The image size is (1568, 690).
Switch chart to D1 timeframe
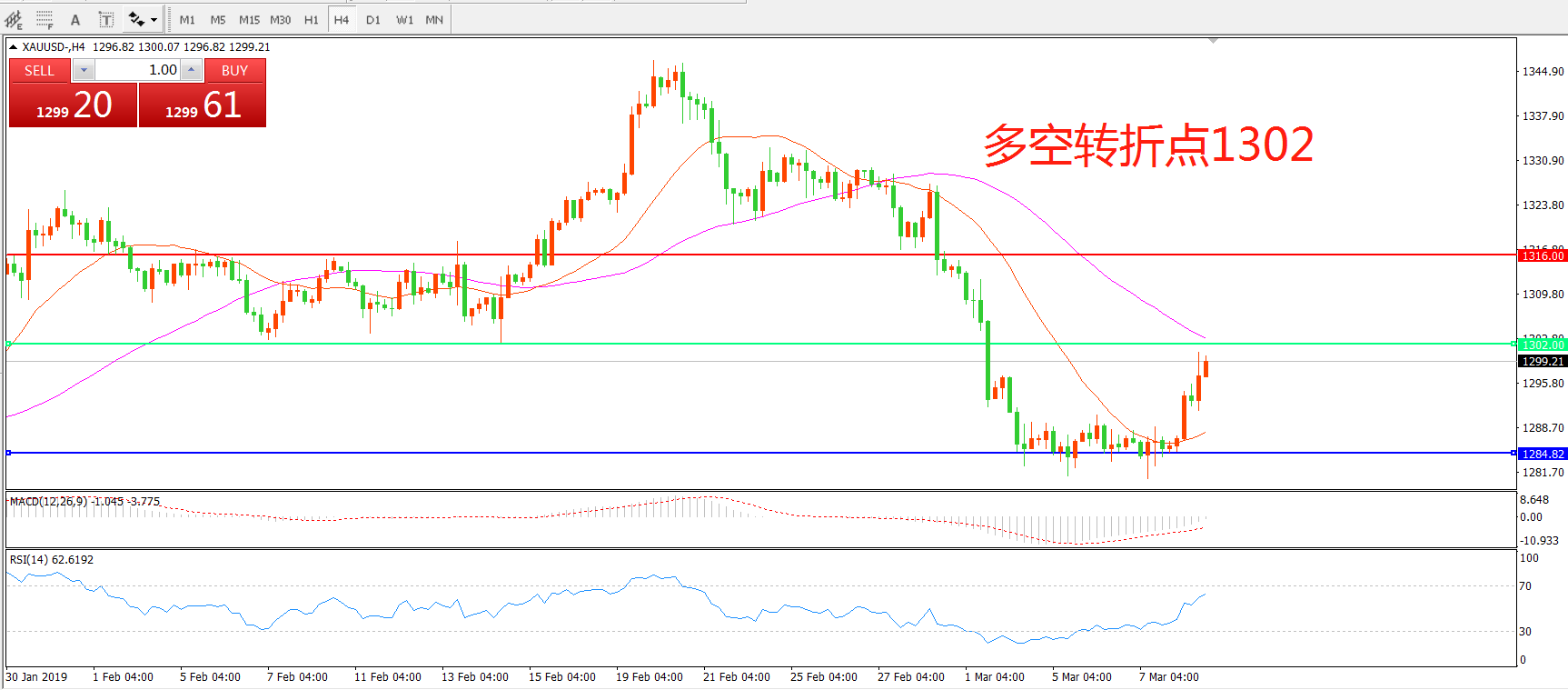tap(373, 19)
